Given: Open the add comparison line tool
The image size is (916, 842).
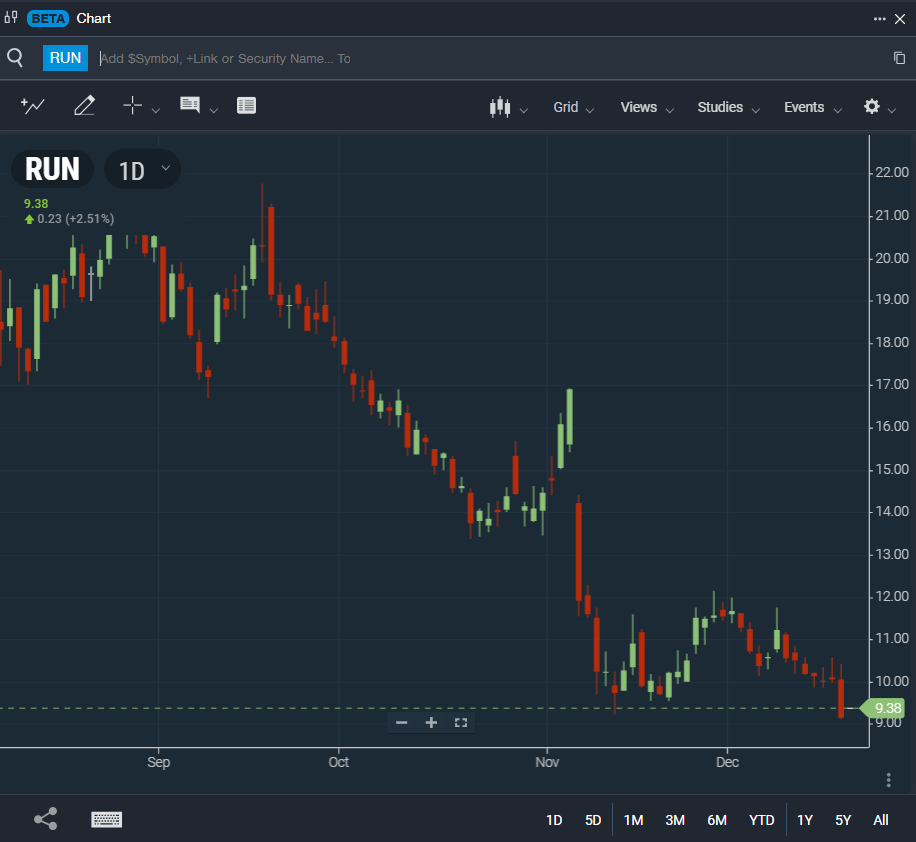Looking at the screenshot, I should pyautogui.click(x=33, y=106).
